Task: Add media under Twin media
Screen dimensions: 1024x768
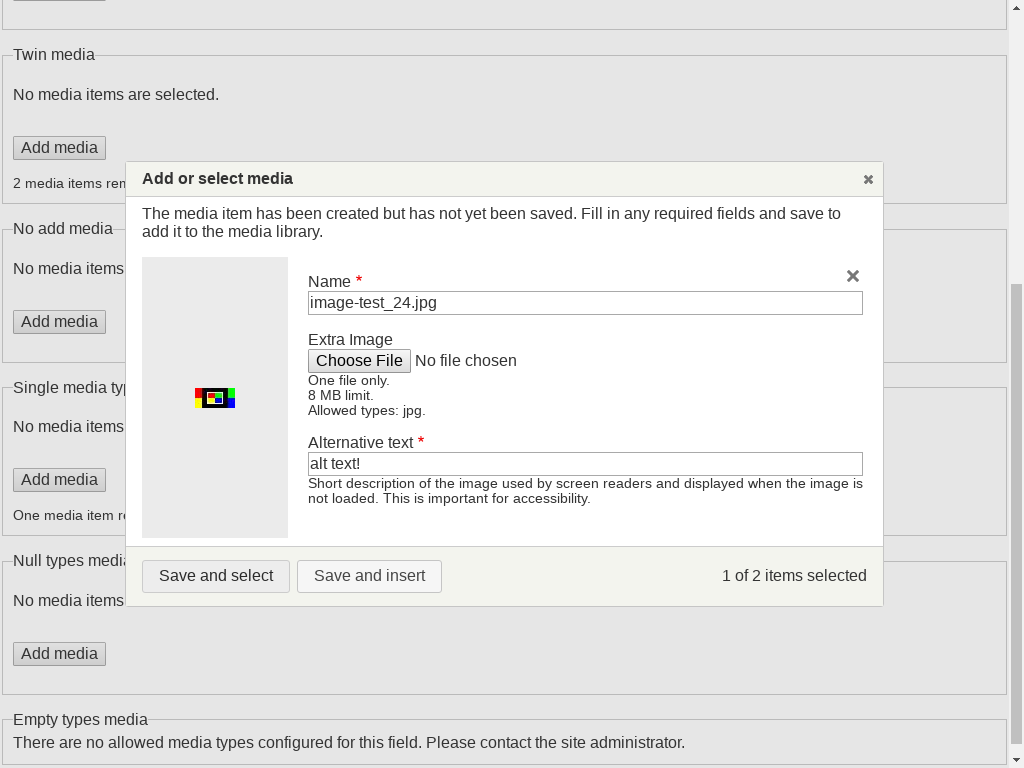Action: click(59, 148)
